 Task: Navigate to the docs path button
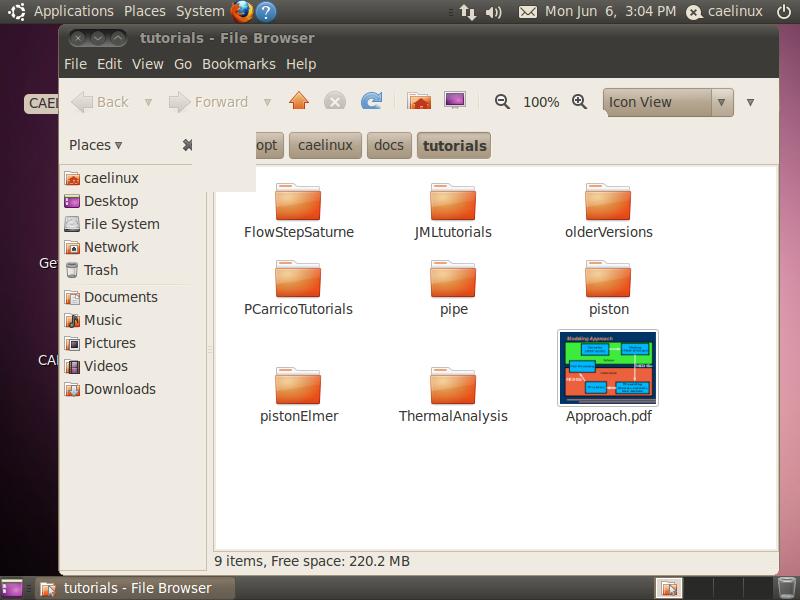click(388, 145)
